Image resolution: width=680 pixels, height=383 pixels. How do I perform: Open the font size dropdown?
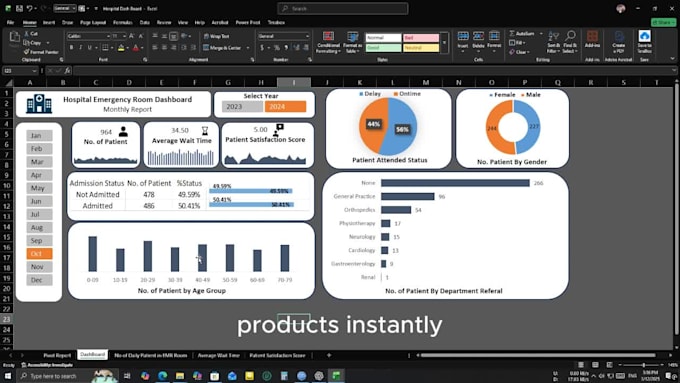(124, 36)
